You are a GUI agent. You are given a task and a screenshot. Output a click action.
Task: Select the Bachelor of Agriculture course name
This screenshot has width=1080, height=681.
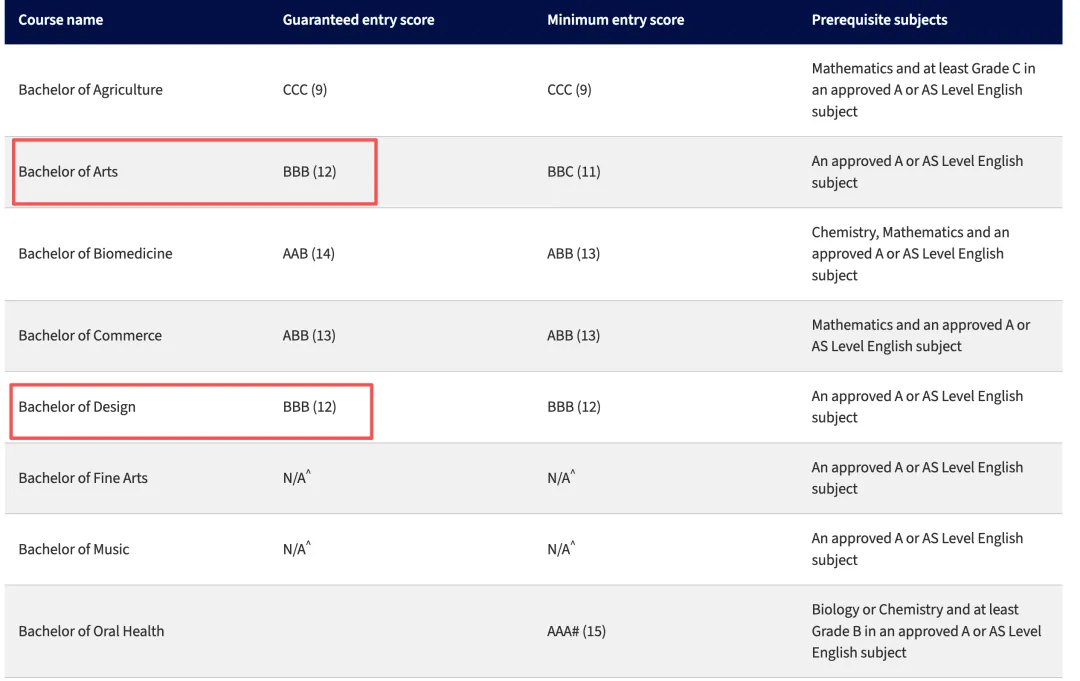90,90
